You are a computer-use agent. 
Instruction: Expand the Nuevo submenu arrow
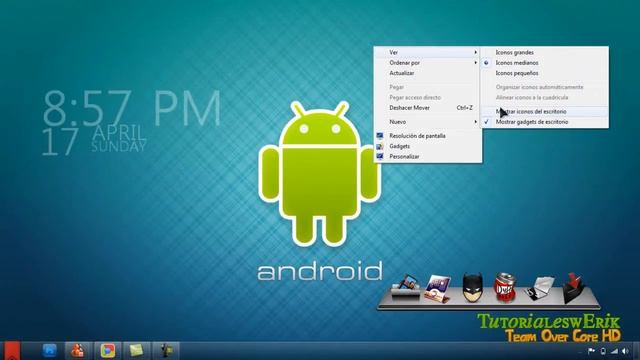[476, 122]
